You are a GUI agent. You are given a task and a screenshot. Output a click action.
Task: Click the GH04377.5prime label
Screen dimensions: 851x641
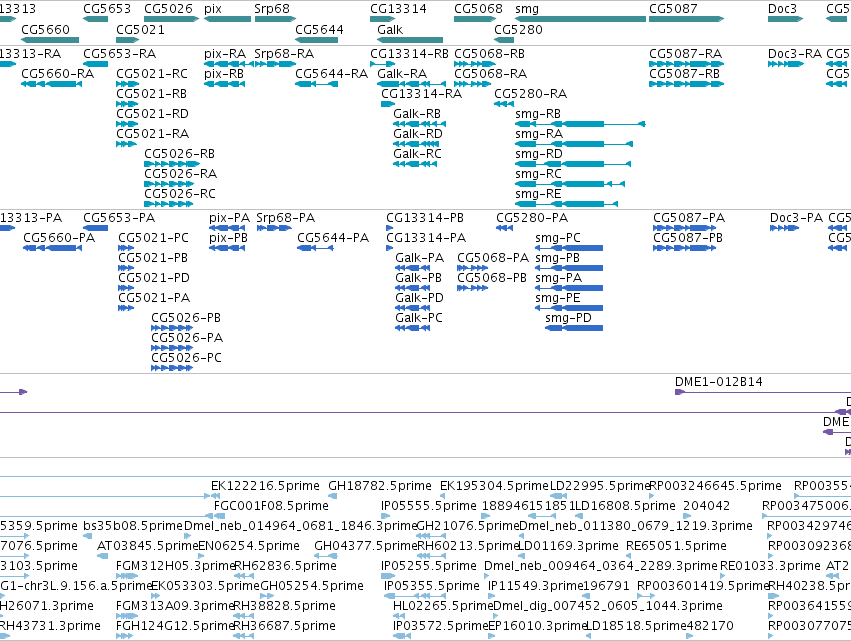click(x=366, y=545)
